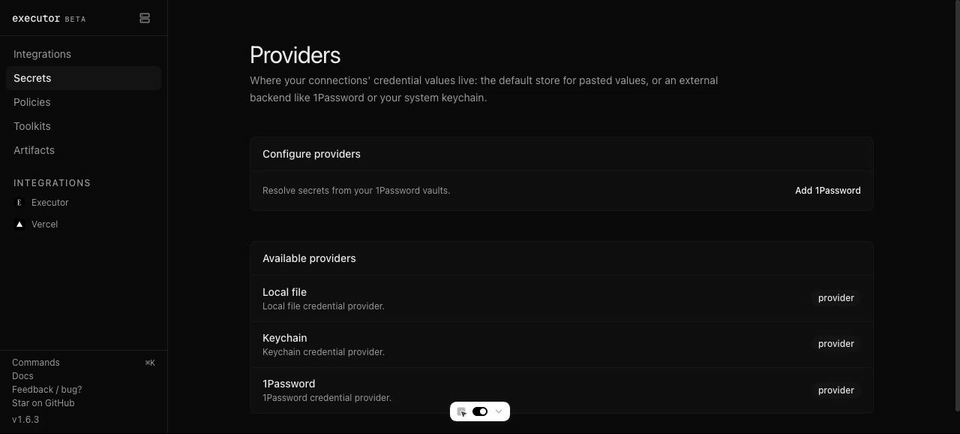Click the sidebar collapse icon beside executor logo
Screen dimensions: 960x434
click(x=144, y=18)
